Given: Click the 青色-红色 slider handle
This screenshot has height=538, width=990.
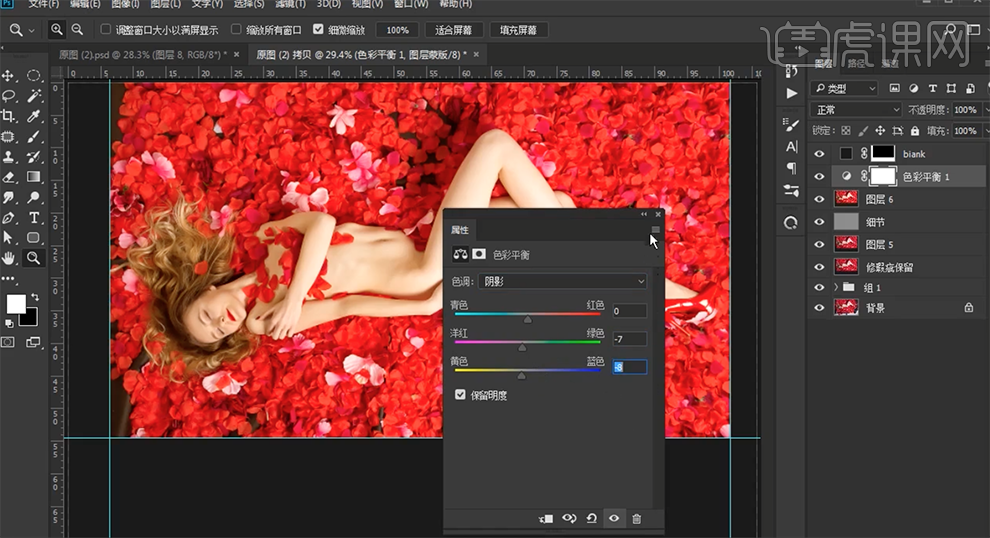Looking at the screenshot, I should pyautogui.click(x=528, y=320).
